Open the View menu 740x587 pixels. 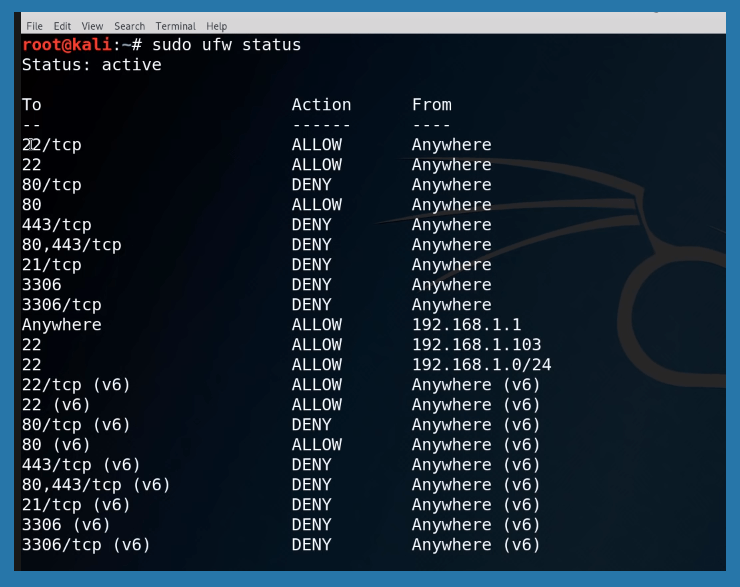point(92,26)
